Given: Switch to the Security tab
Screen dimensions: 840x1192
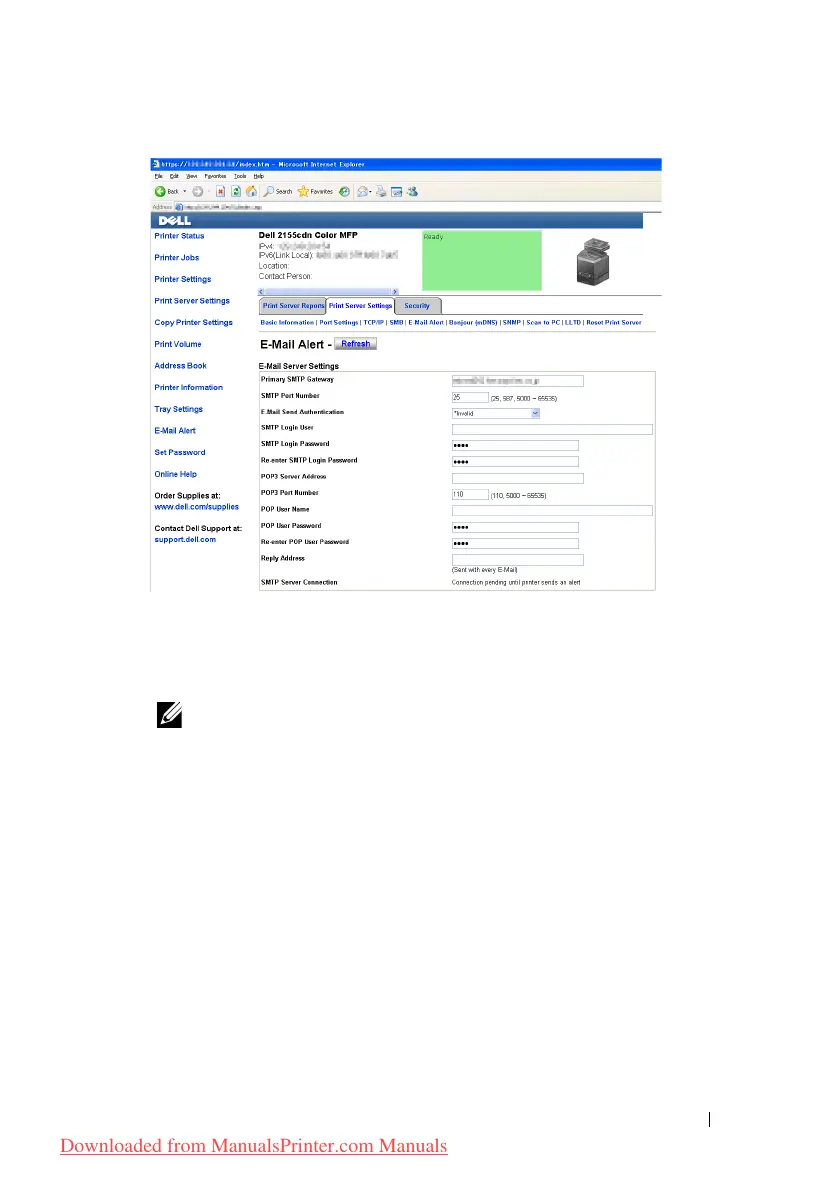Looking at the screenshot, I should point(417,306).
